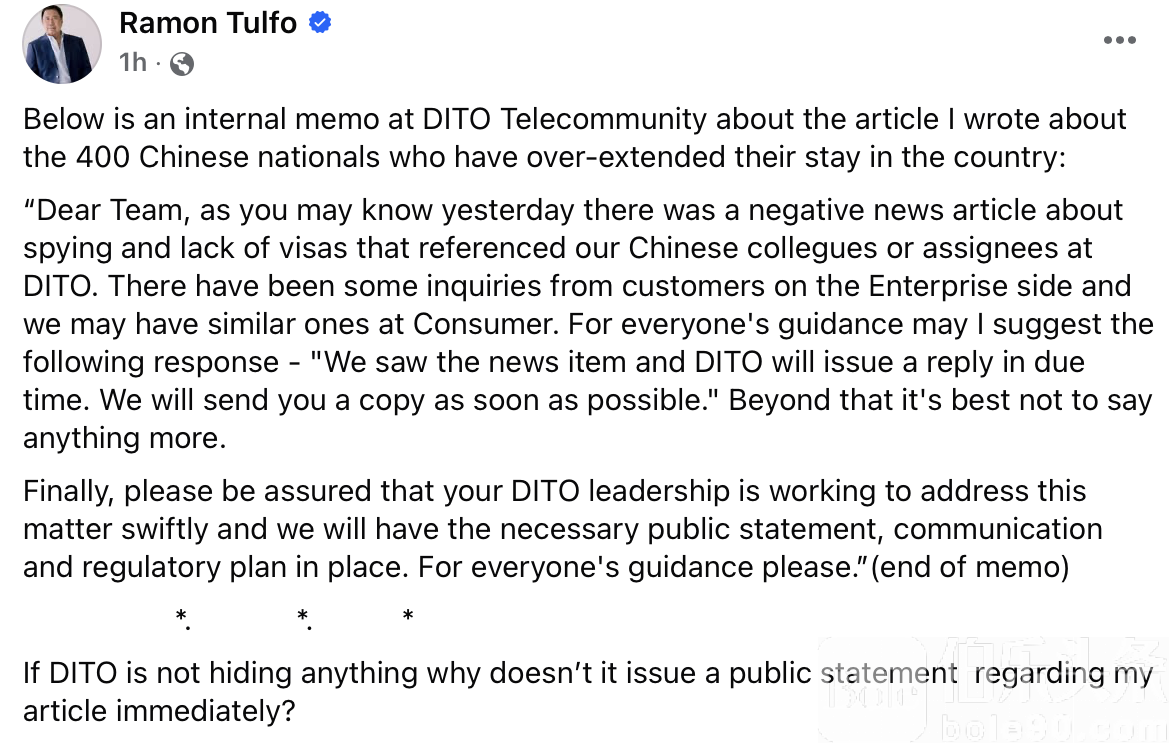Click the closing line "article immediately?"
Image resolution: width=1174 pixels, height=748 pixels.
(159, 711)
